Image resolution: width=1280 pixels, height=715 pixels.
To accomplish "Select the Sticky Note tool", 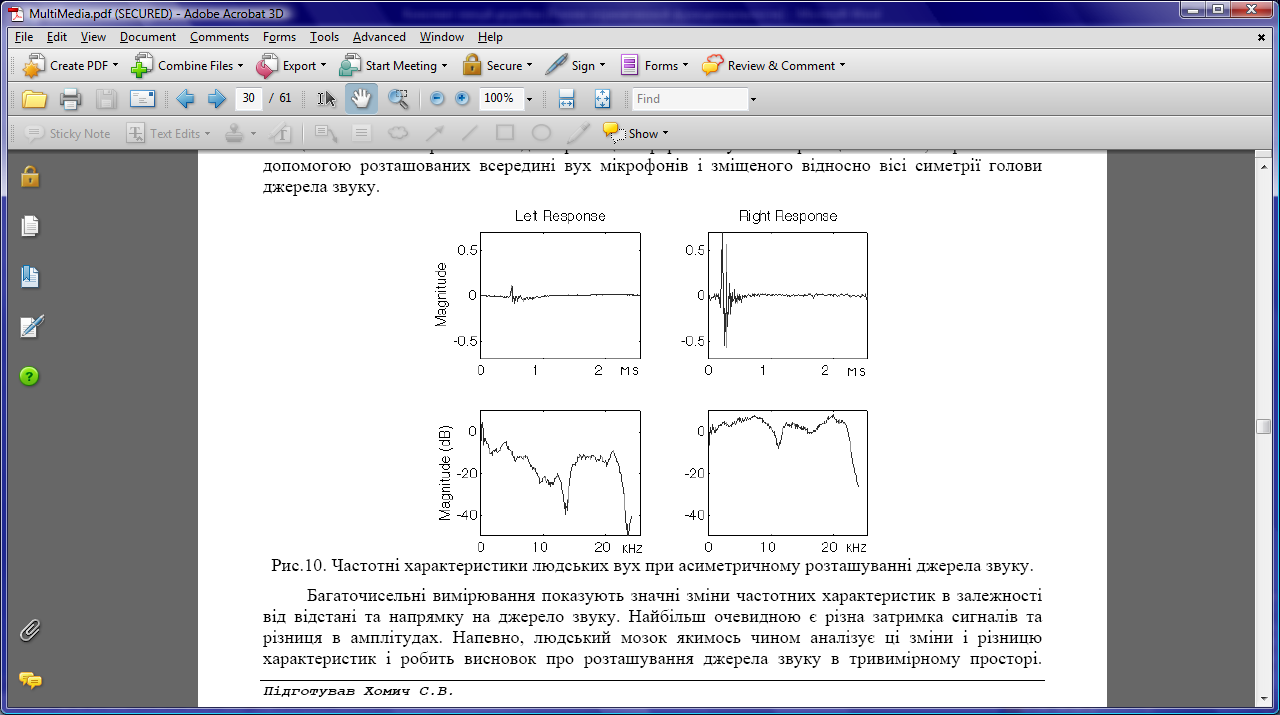I will [68, 133].
